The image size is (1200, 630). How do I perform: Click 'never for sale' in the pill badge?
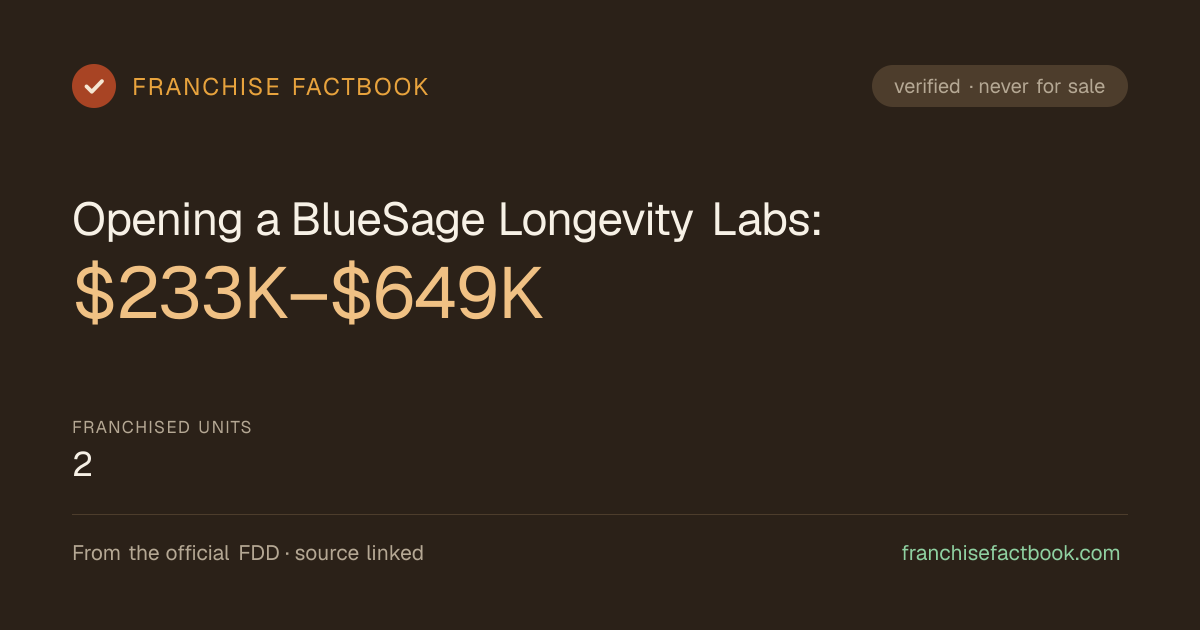point(1042,86)
